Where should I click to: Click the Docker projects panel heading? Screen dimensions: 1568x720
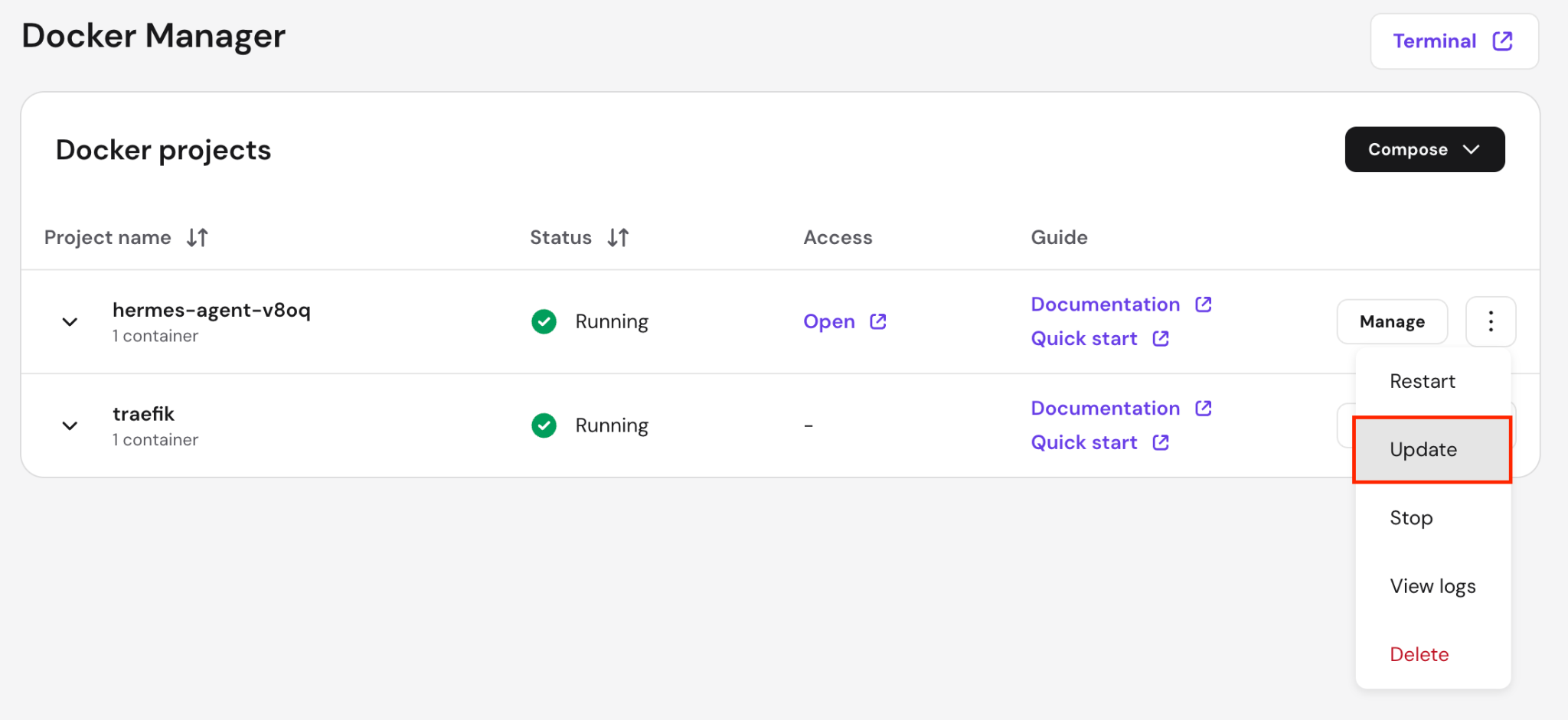(x=163, y=150)
